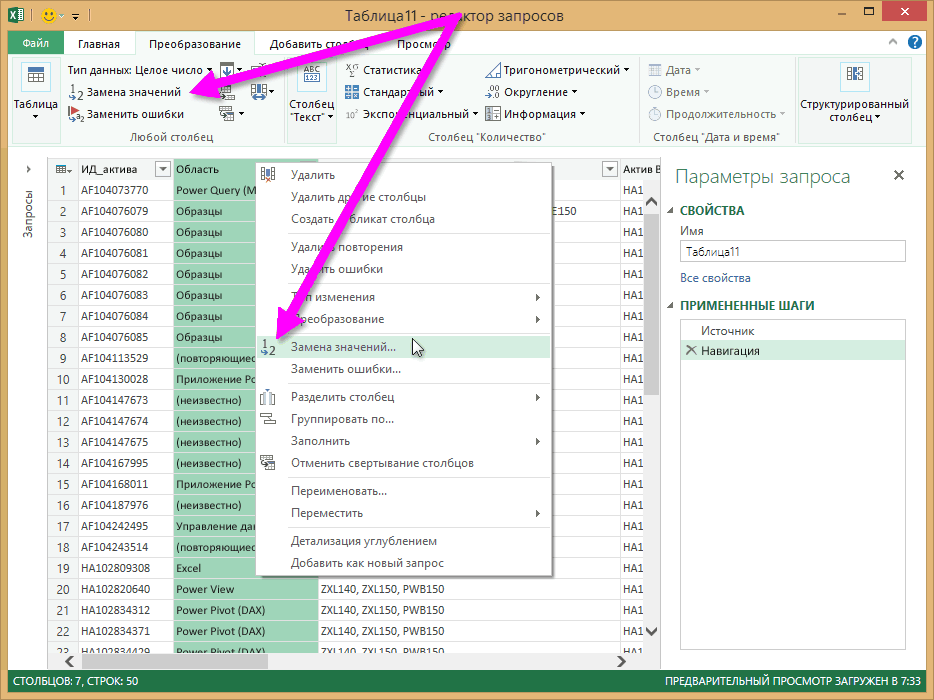Click the table icon in grid corner
This screenshot has width=934, height=700.
62,169
